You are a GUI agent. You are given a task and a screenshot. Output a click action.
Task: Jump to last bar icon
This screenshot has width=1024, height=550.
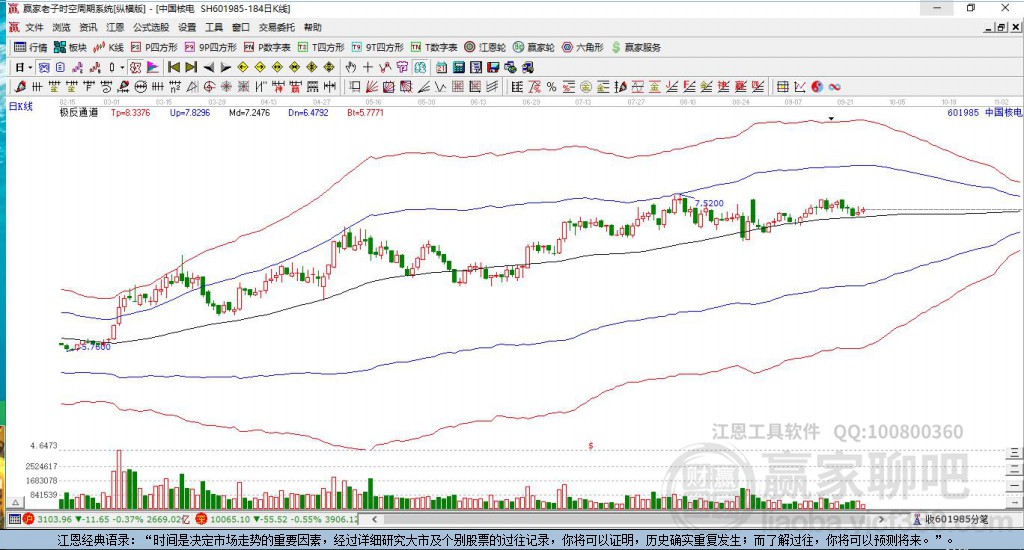191,67
